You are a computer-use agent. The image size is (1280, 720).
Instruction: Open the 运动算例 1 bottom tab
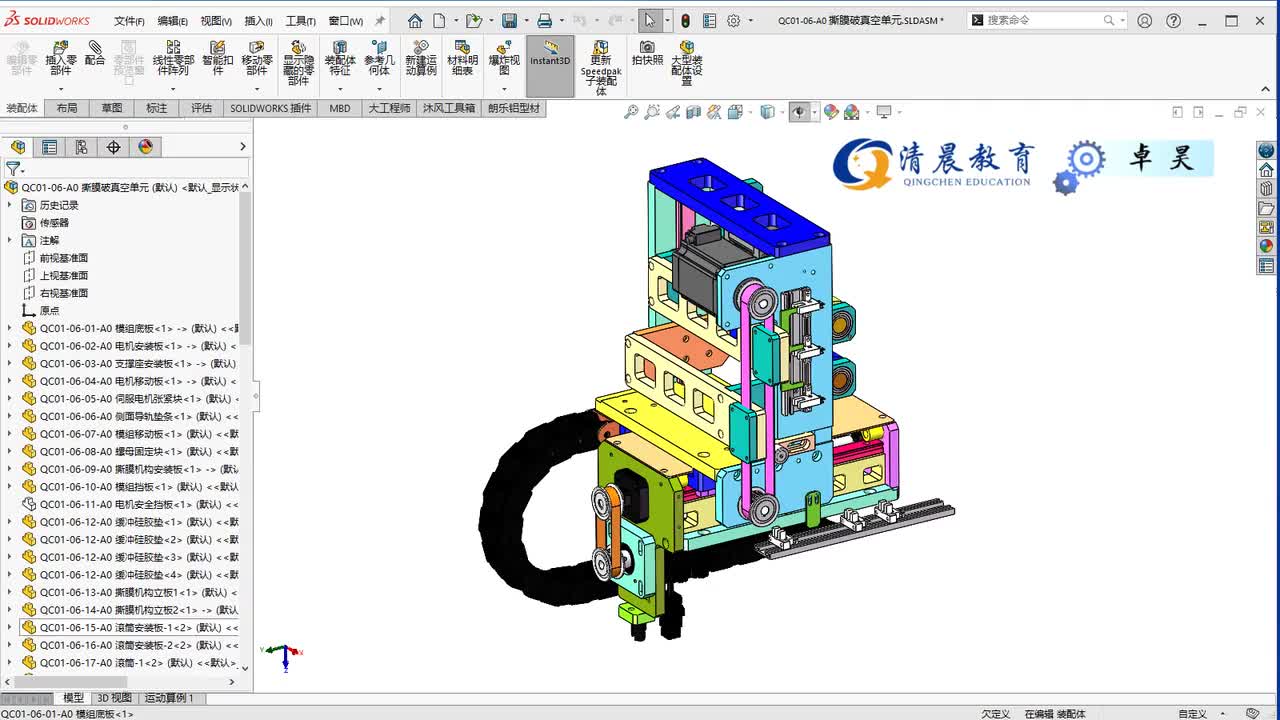tap(169, 698)
